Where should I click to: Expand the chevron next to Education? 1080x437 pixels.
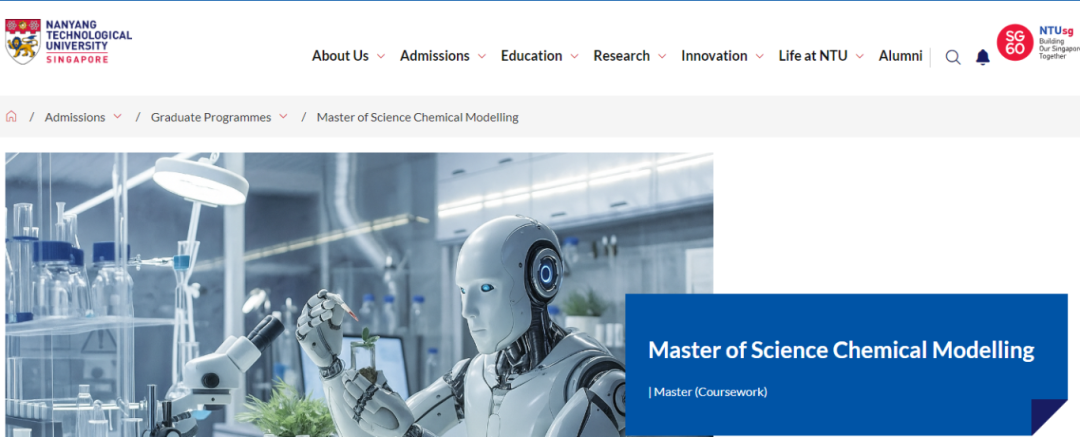point(574,57)
